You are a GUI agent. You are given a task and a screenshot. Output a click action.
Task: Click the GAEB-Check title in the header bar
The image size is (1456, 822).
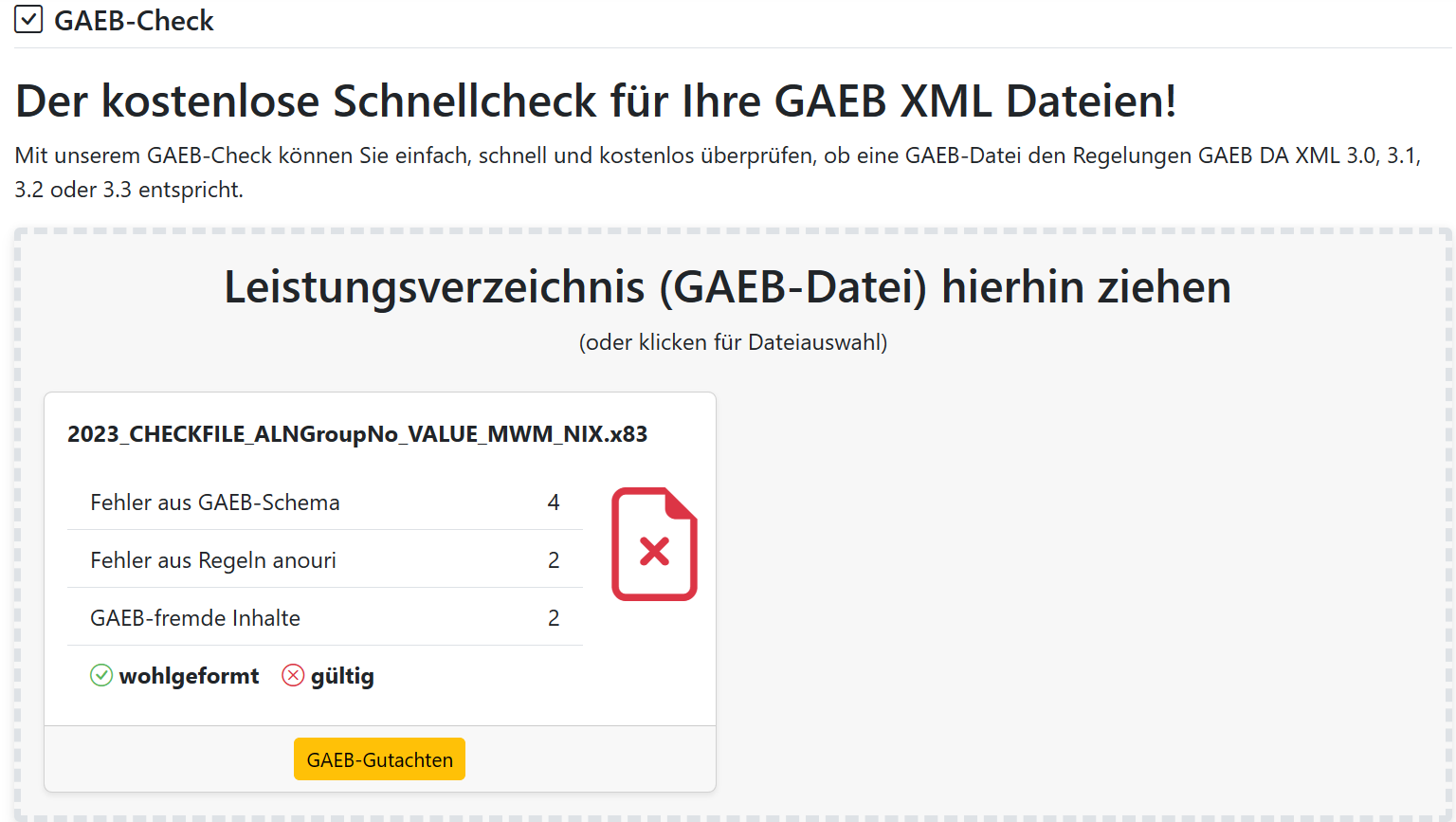(x=136, y=19)
